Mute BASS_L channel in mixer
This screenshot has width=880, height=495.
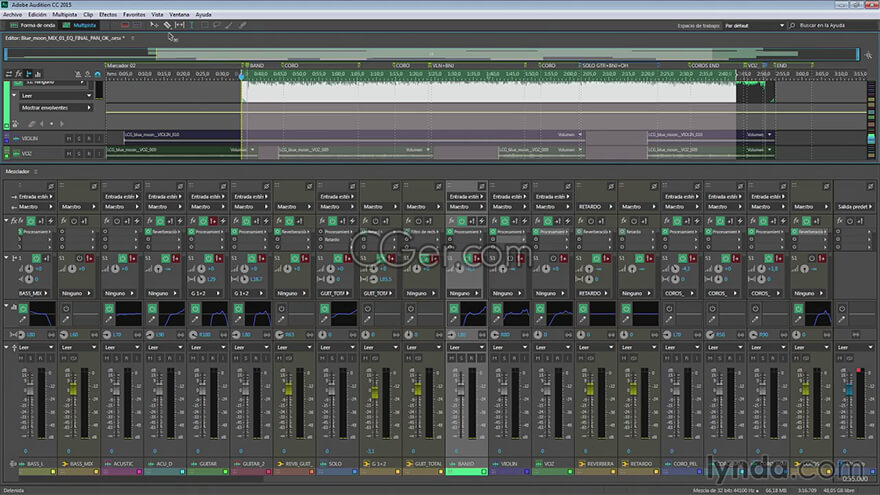[21, 358]
